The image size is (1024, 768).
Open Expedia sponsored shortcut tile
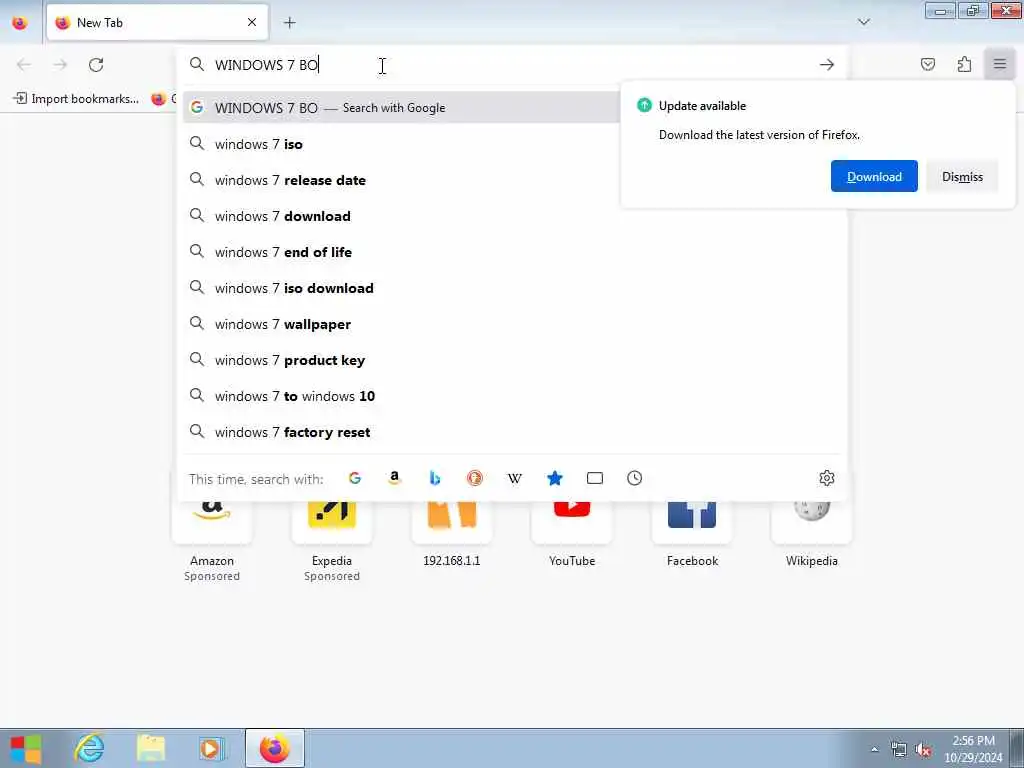(332, 542)
